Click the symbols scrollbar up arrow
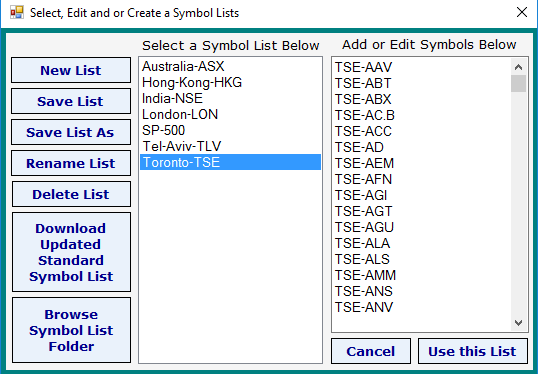 click(518, 67)
